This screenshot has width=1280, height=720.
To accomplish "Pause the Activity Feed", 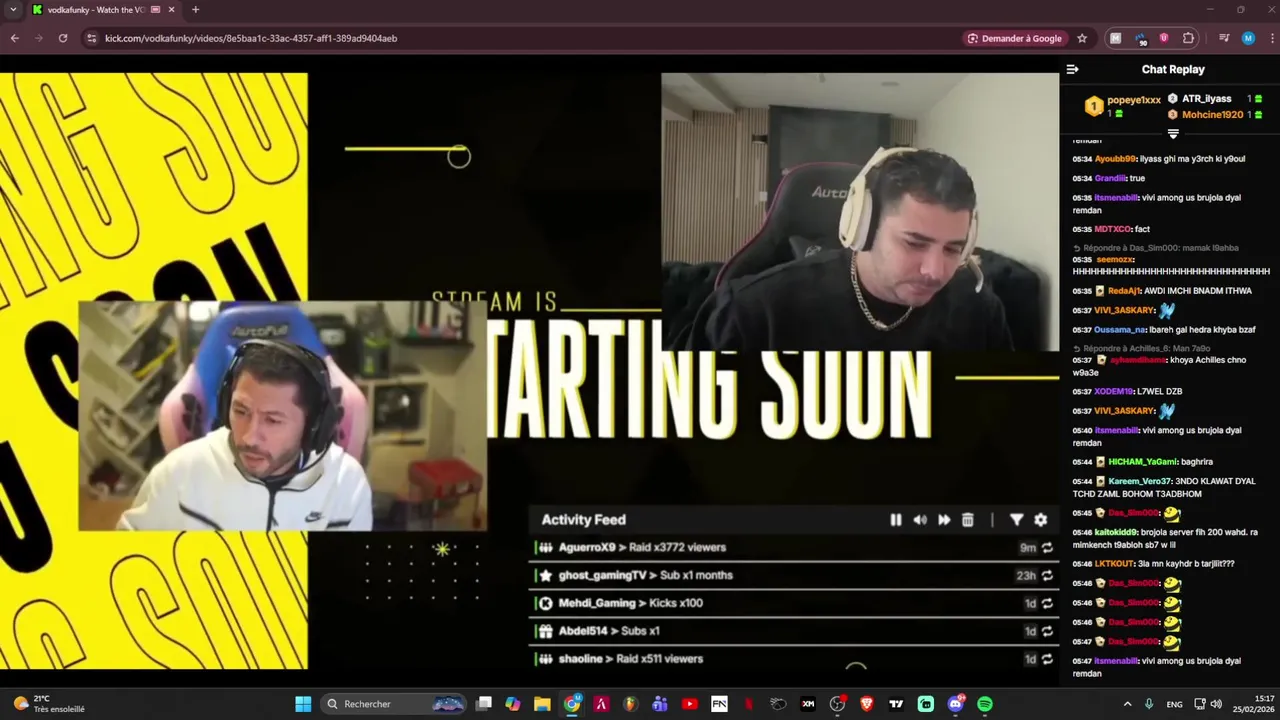I will tap(895, 520).
